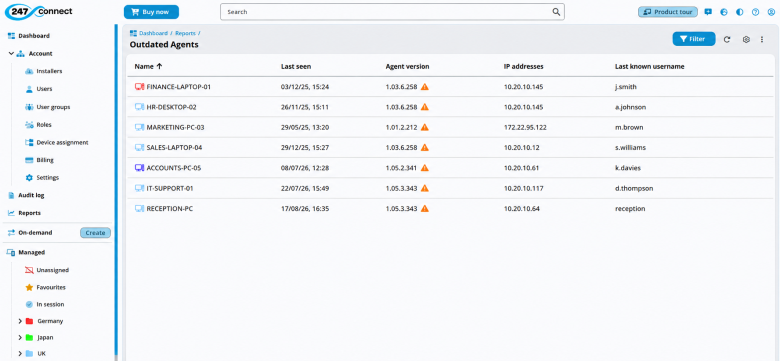
Task: Click the warning icon for MARKETING-PC-03 version
Action: [424, 127]
